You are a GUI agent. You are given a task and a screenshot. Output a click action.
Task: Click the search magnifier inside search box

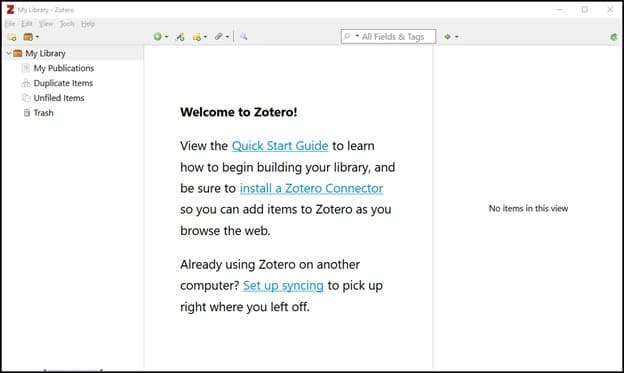coord(347,37)
